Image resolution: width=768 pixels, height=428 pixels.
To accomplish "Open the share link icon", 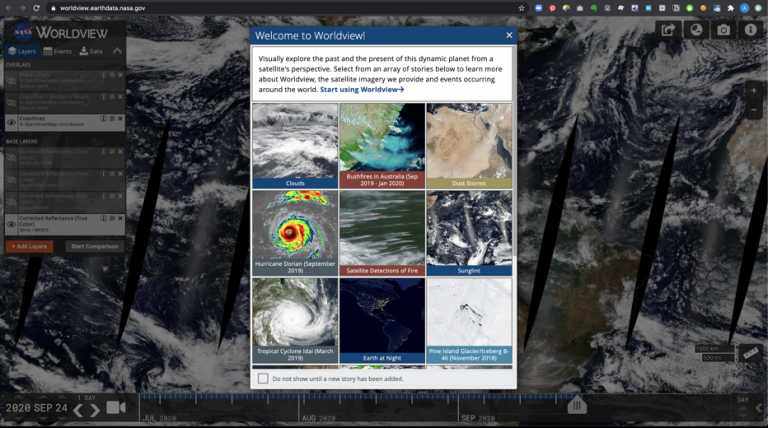I will (x=669, y=30).
